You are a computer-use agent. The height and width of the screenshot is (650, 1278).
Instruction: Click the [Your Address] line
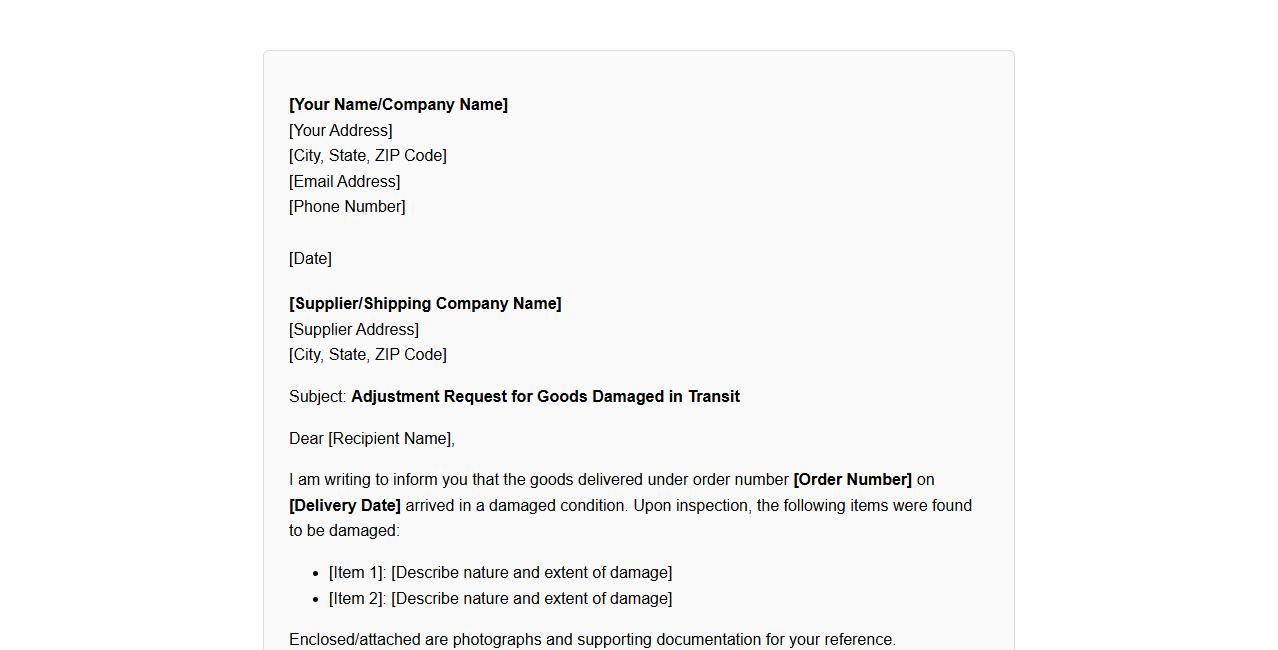(341, 131)
